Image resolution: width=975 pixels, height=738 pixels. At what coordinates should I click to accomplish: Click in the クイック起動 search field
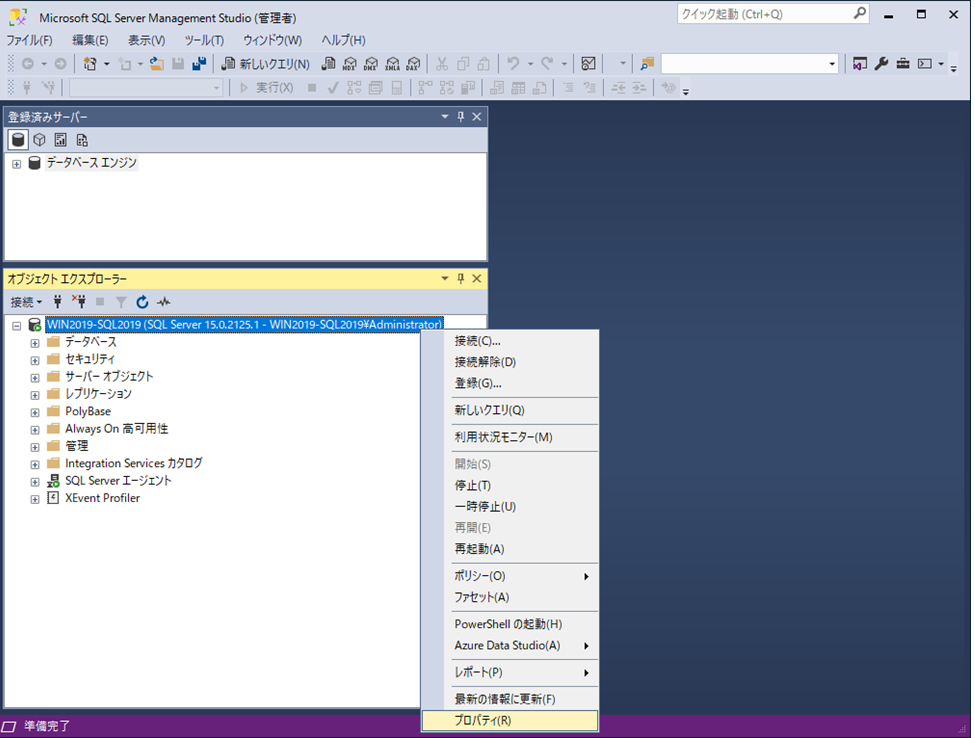tap(764, 14)
